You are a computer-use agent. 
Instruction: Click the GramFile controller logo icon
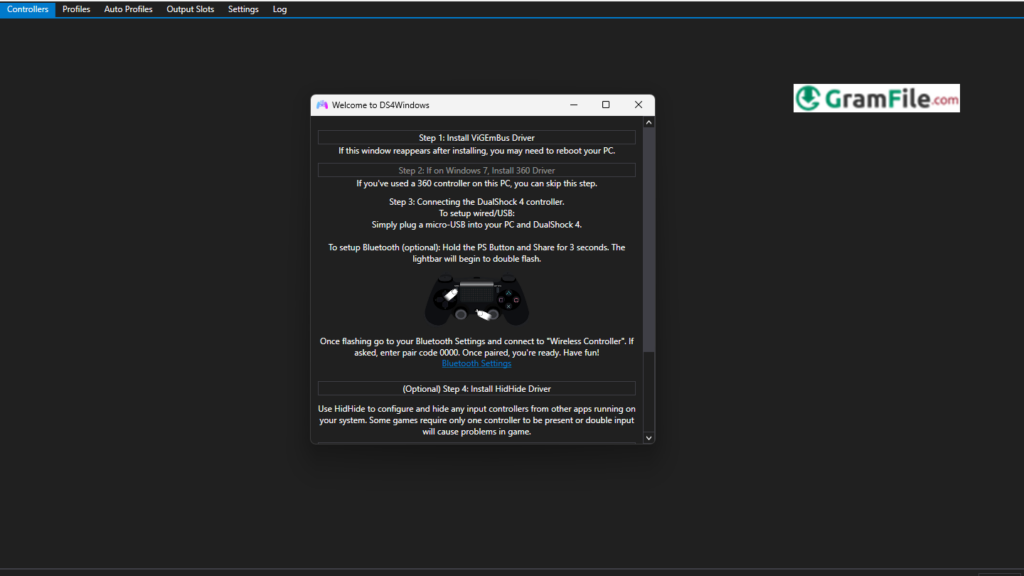[808, 97]
